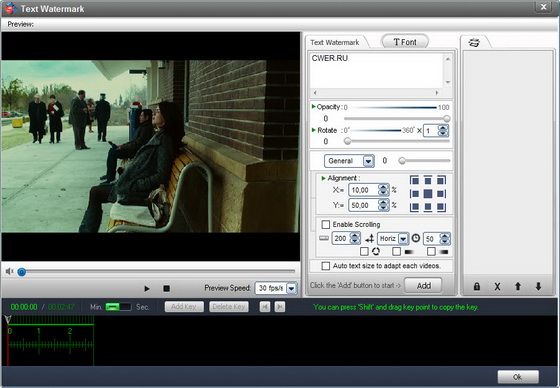This screenshot has width=560, height=388.
Task: Enable Scrolling checkbox
Action: [326, 224]
